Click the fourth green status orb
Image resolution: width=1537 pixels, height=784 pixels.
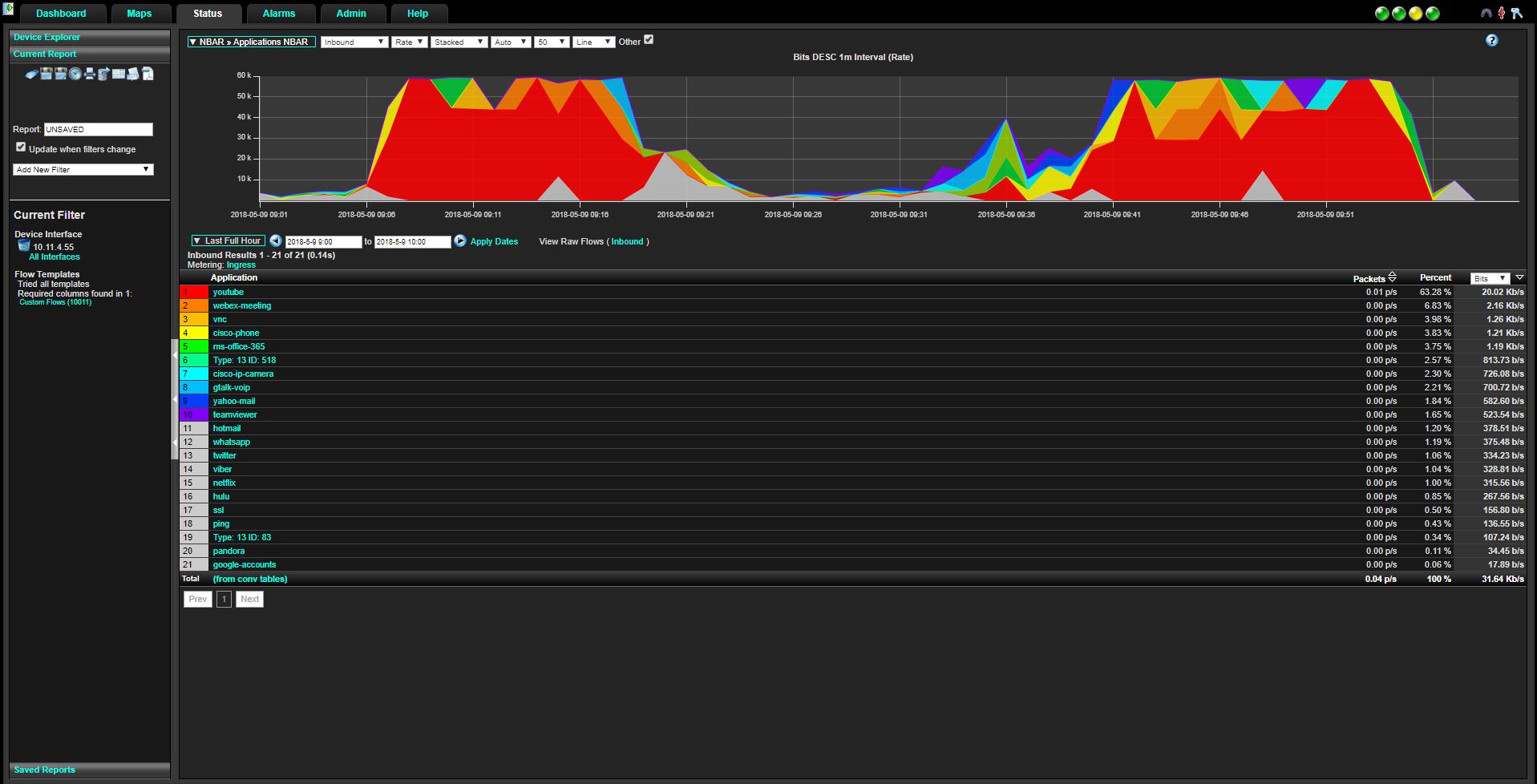click(x=1433, y=14)
